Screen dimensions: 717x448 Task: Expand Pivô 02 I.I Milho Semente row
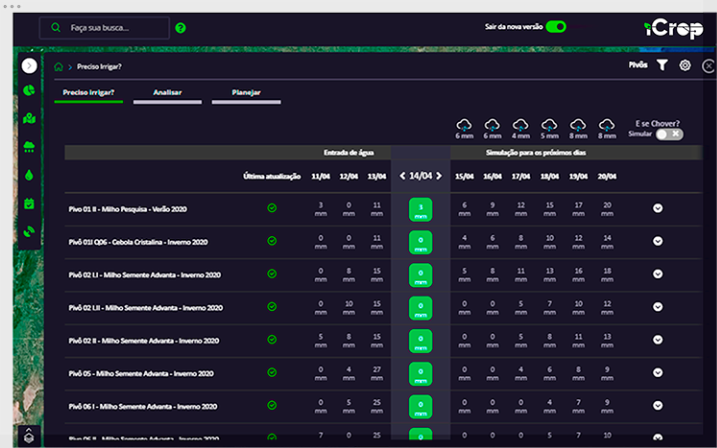[658, 274]
